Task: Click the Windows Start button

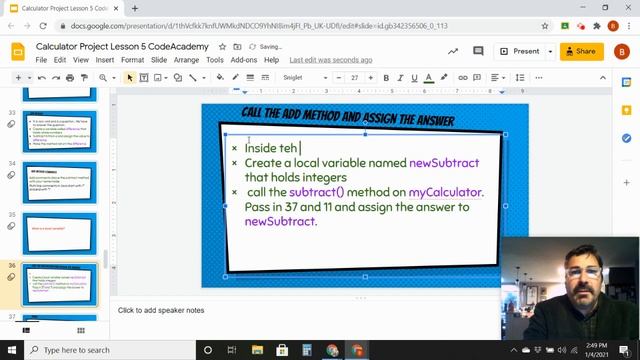Action: coord(12,350)
